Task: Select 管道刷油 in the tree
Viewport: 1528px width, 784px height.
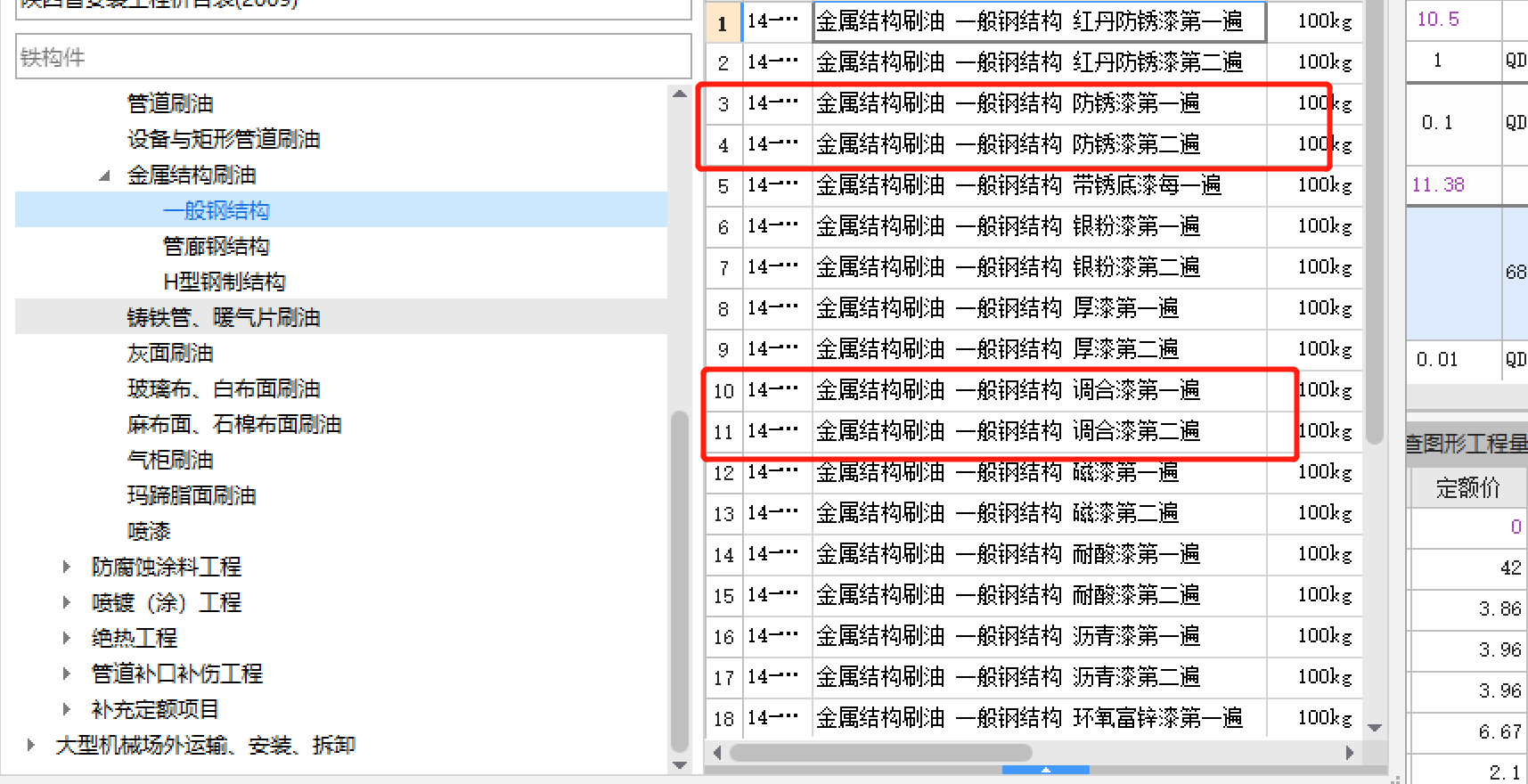Action: 170,103
